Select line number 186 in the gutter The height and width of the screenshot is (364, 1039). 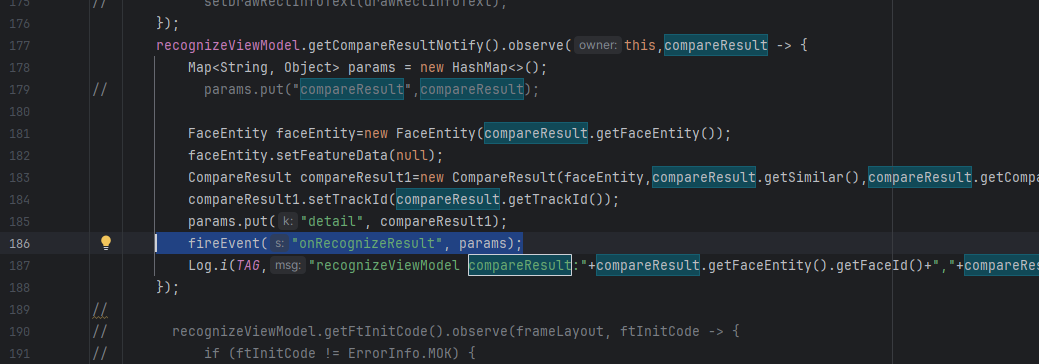pos(21,243)
